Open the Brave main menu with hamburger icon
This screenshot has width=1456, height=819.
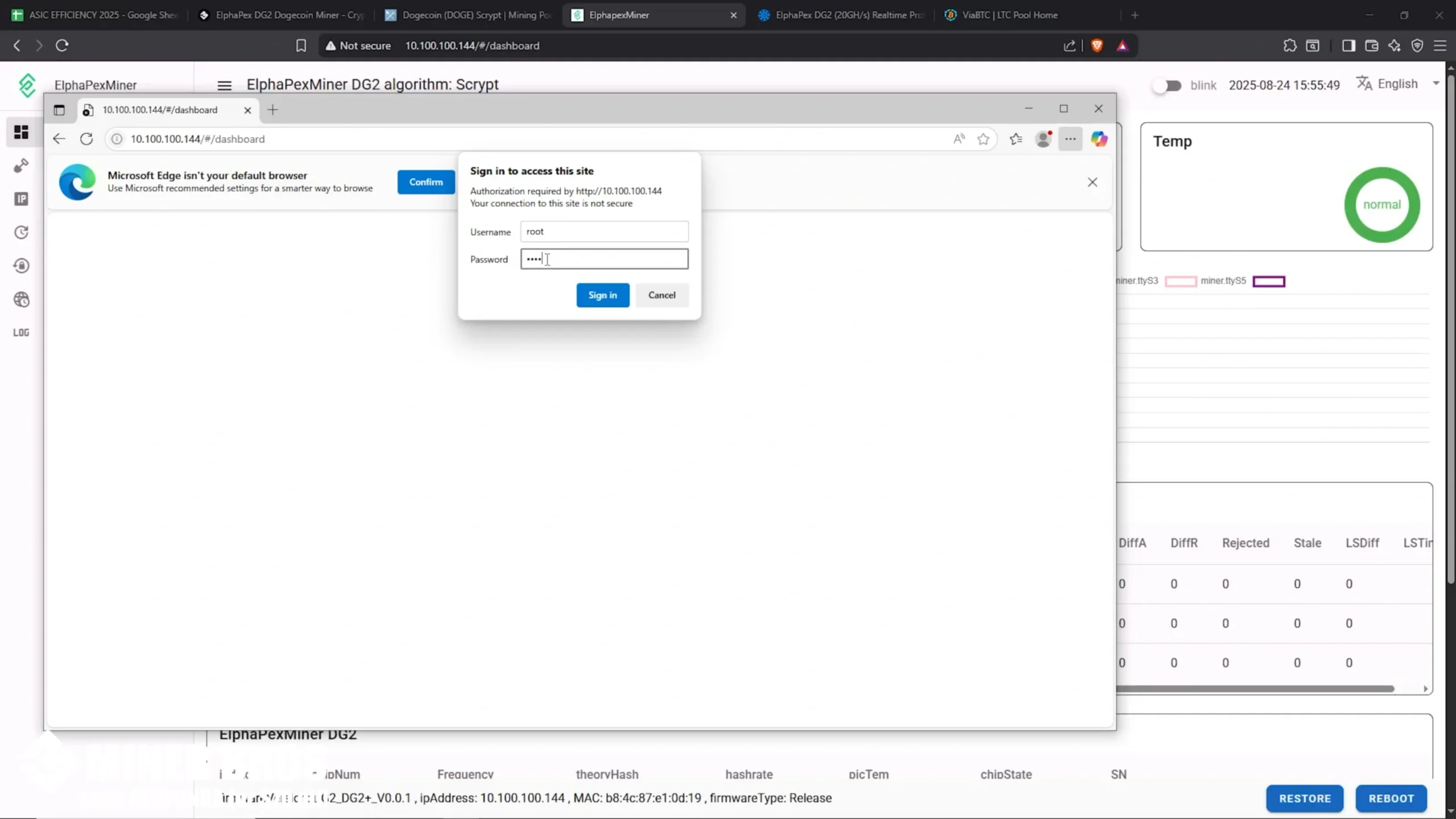click(x=1441, y=45)
